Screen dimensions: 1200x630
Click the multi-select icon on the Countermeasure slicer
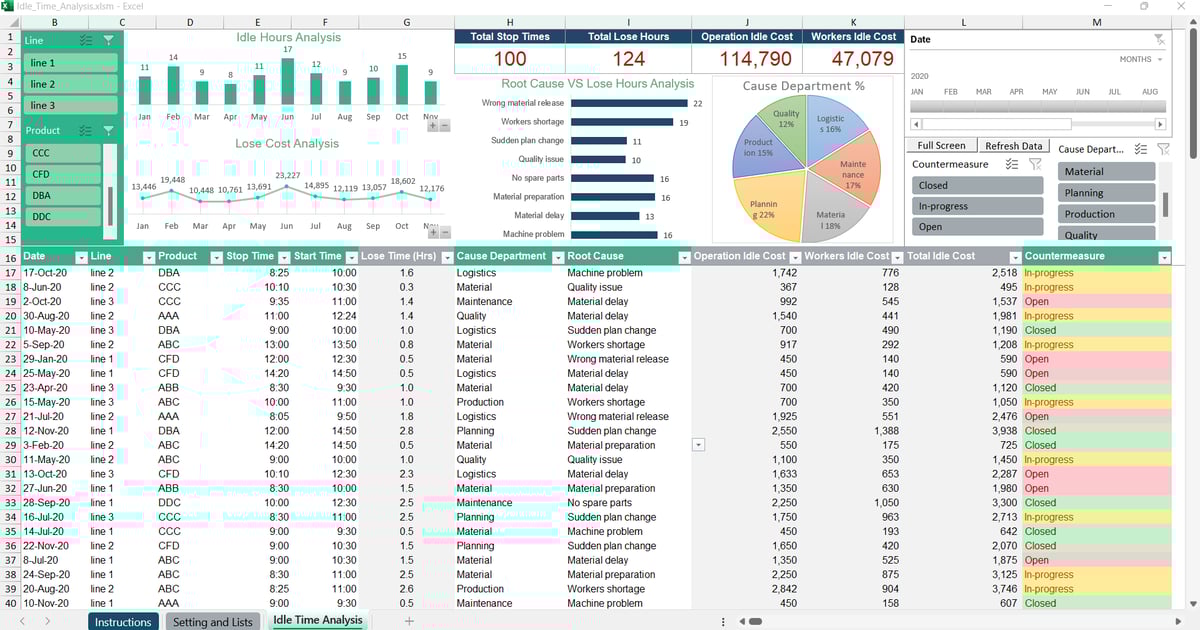[x=1014, y=164]
